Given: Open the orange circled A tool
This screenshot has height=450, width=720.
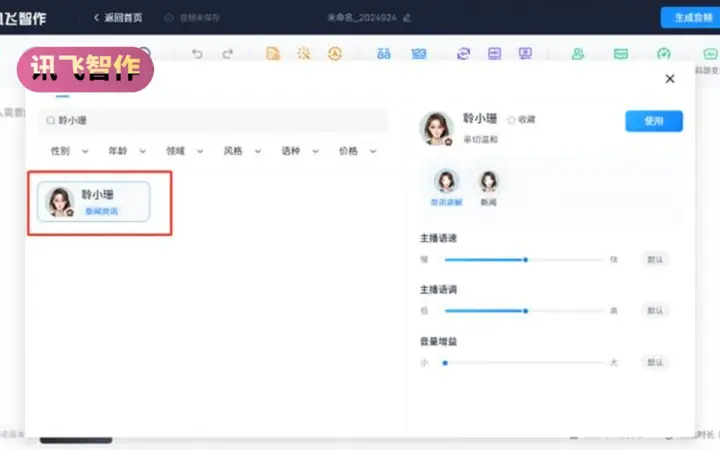Looking at the screenshot, I should pyautogui.click(x=335, y=54).
